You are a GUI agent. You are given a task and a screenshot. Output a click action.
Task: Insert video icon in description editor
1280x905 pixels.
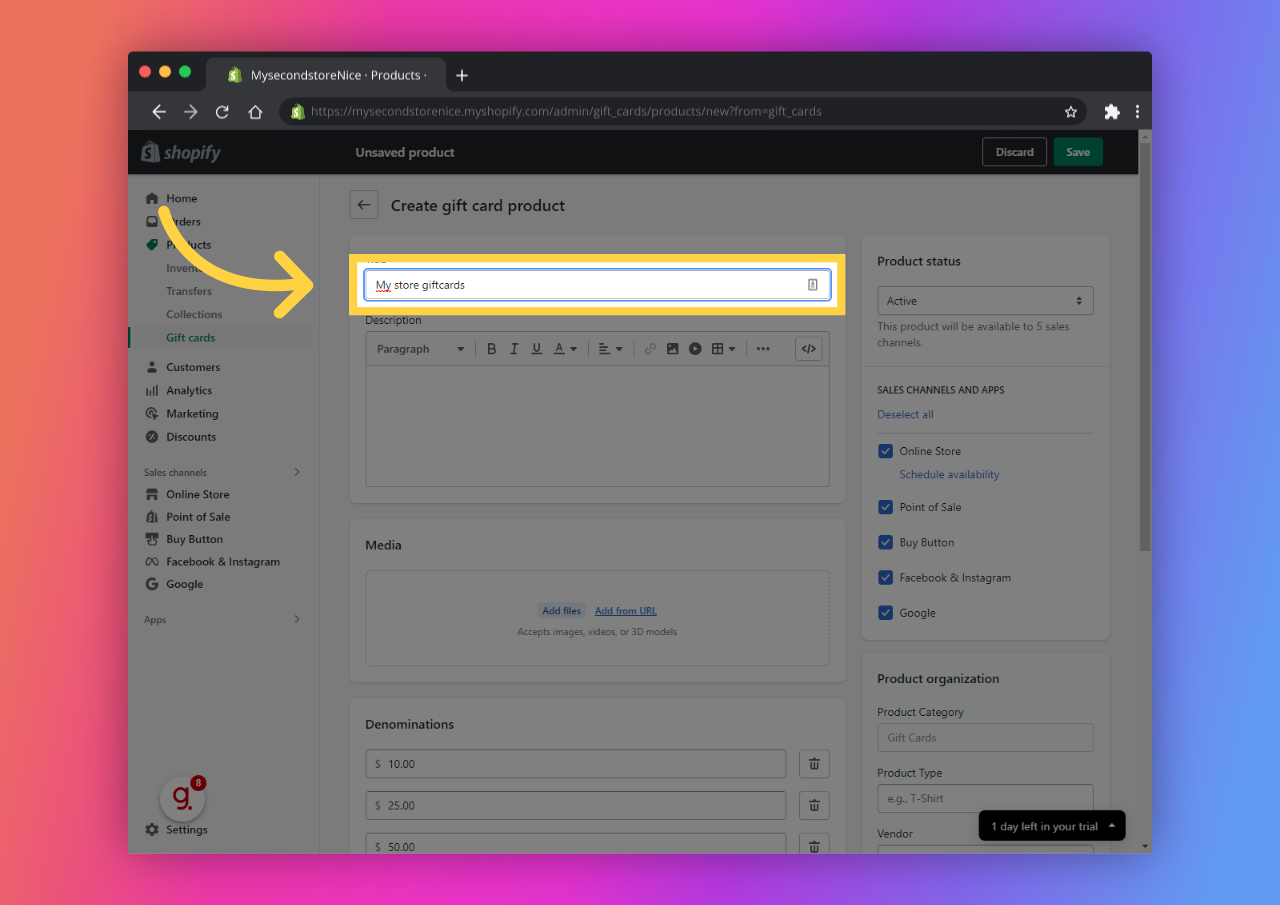pyautogui.click(x=695, y=349)
